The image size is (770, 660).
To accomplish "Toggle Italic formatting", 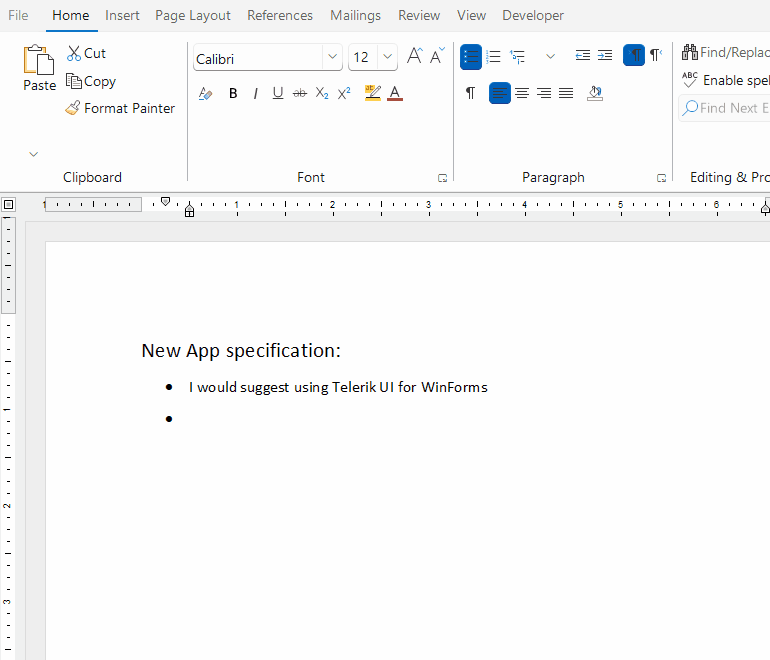I will (x=255, y=93).
